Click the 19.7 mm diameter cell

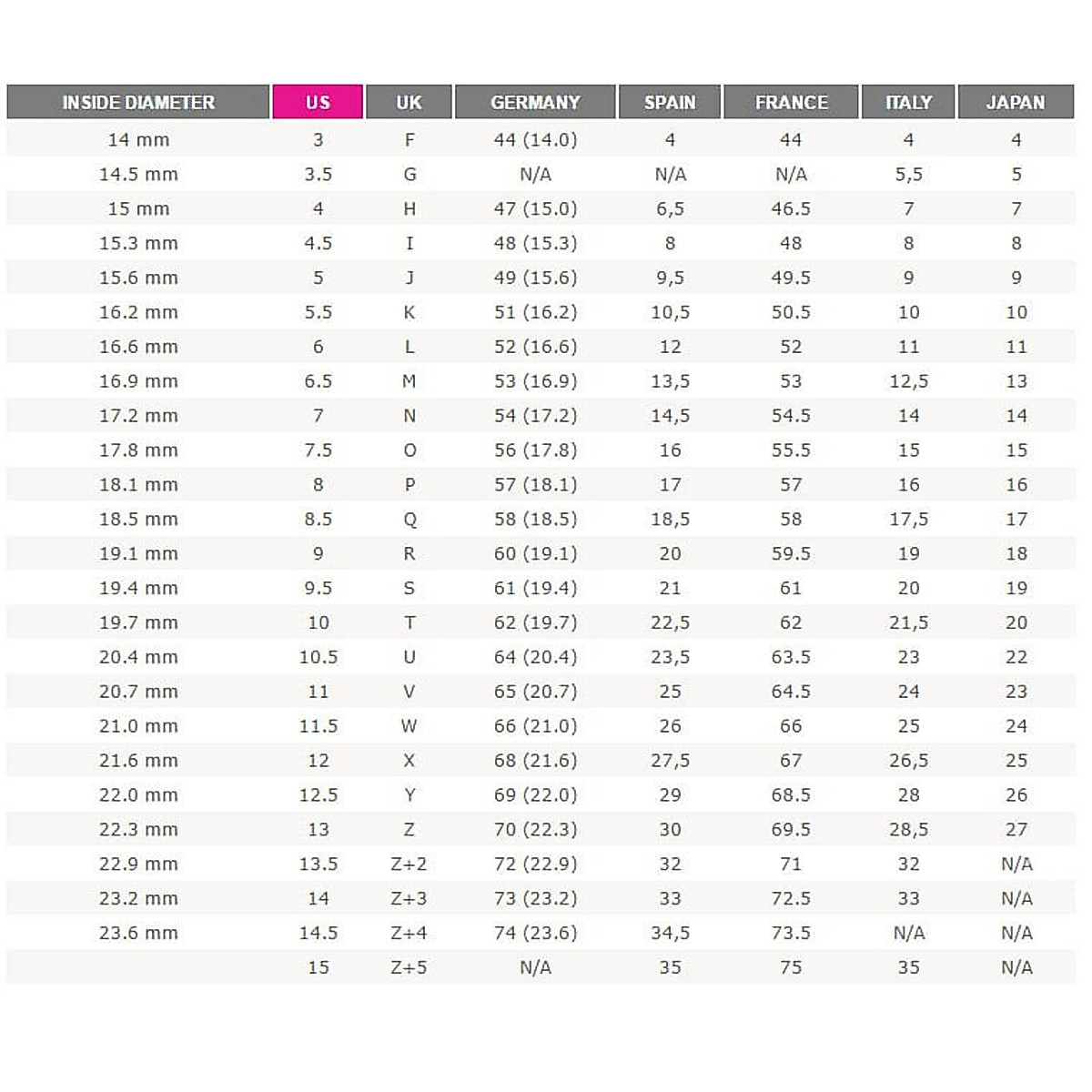point(138,623)
